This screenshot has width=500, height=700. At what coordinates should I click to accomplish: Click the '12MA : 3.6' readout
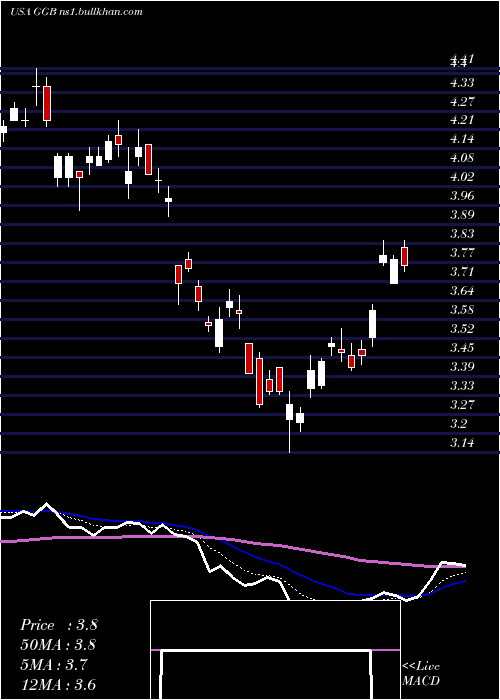pos(58,685)
